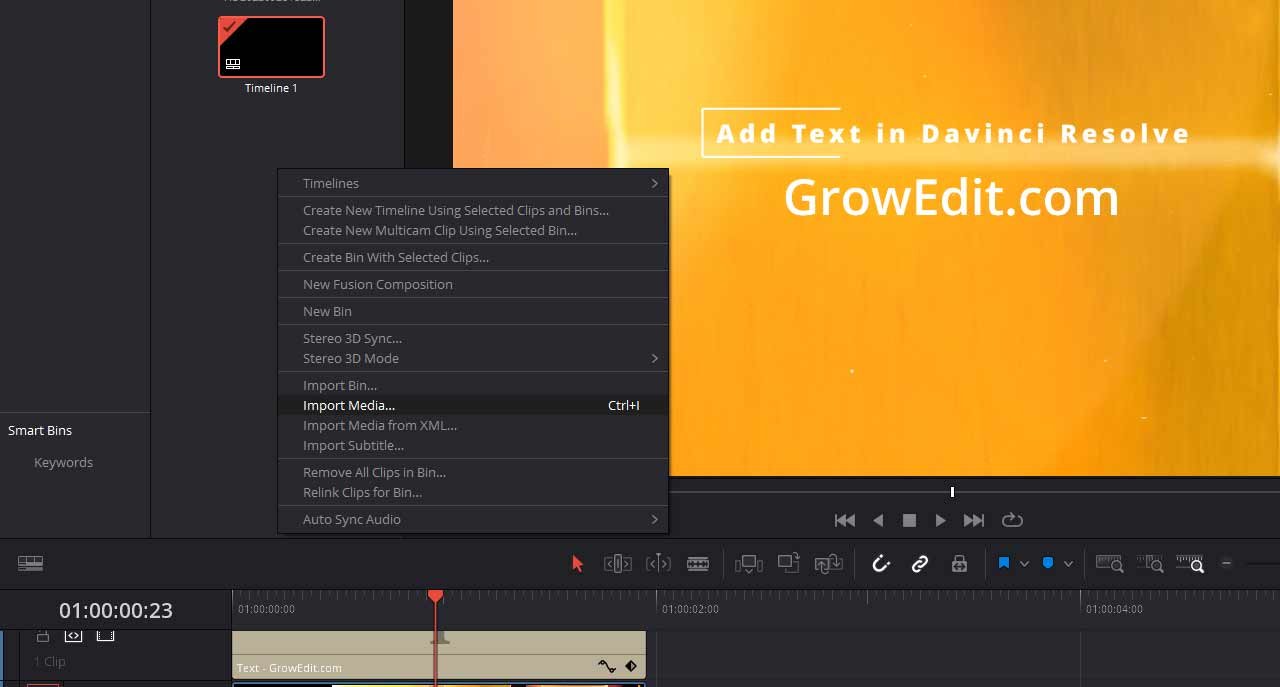The width and height of the screenshot is (1280, 687).
Task: Click the '1 Clip' track label
Action: click(x=49, y=661)
